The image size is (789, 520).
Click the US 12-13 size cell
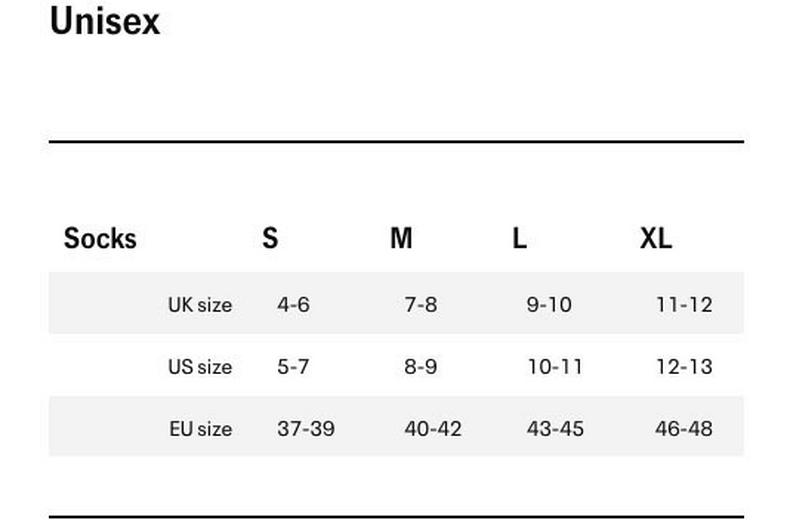click(x=684, y=367)
